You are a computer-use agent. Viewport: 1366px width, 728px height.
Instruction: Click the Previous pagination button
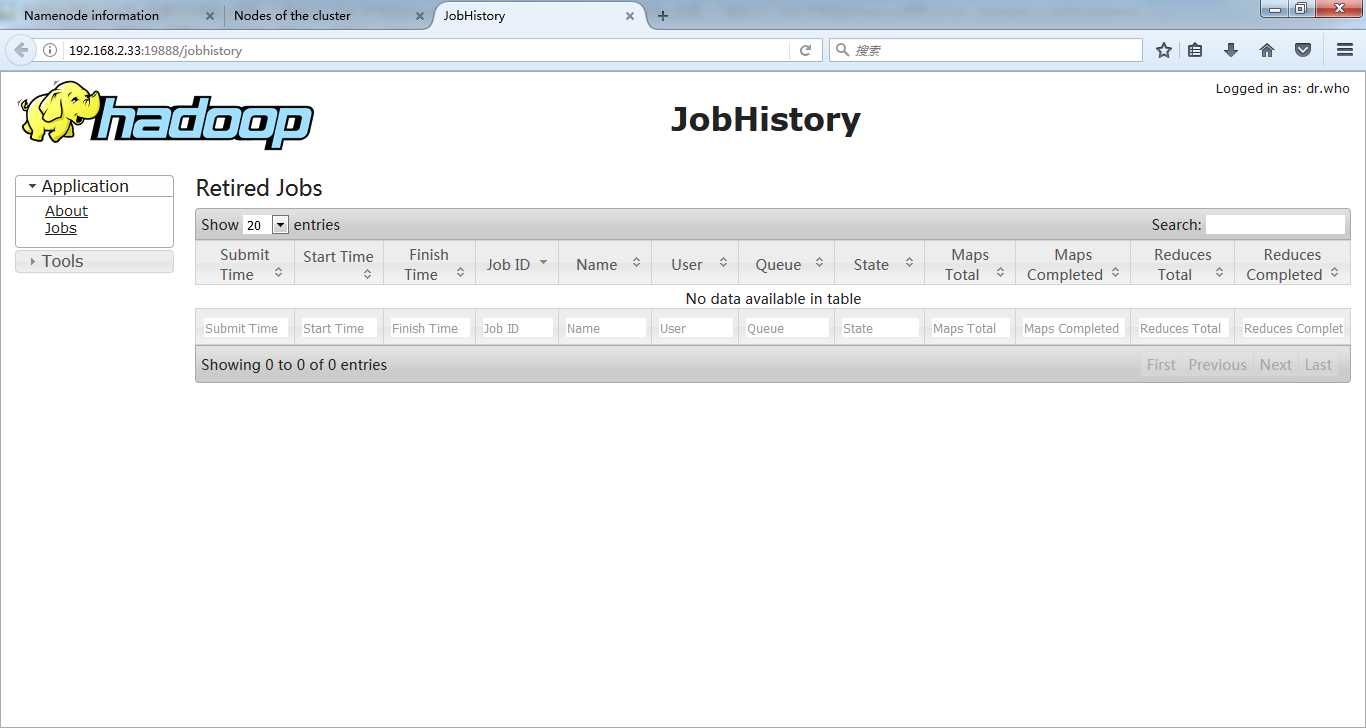click(x=1217, y=365)
